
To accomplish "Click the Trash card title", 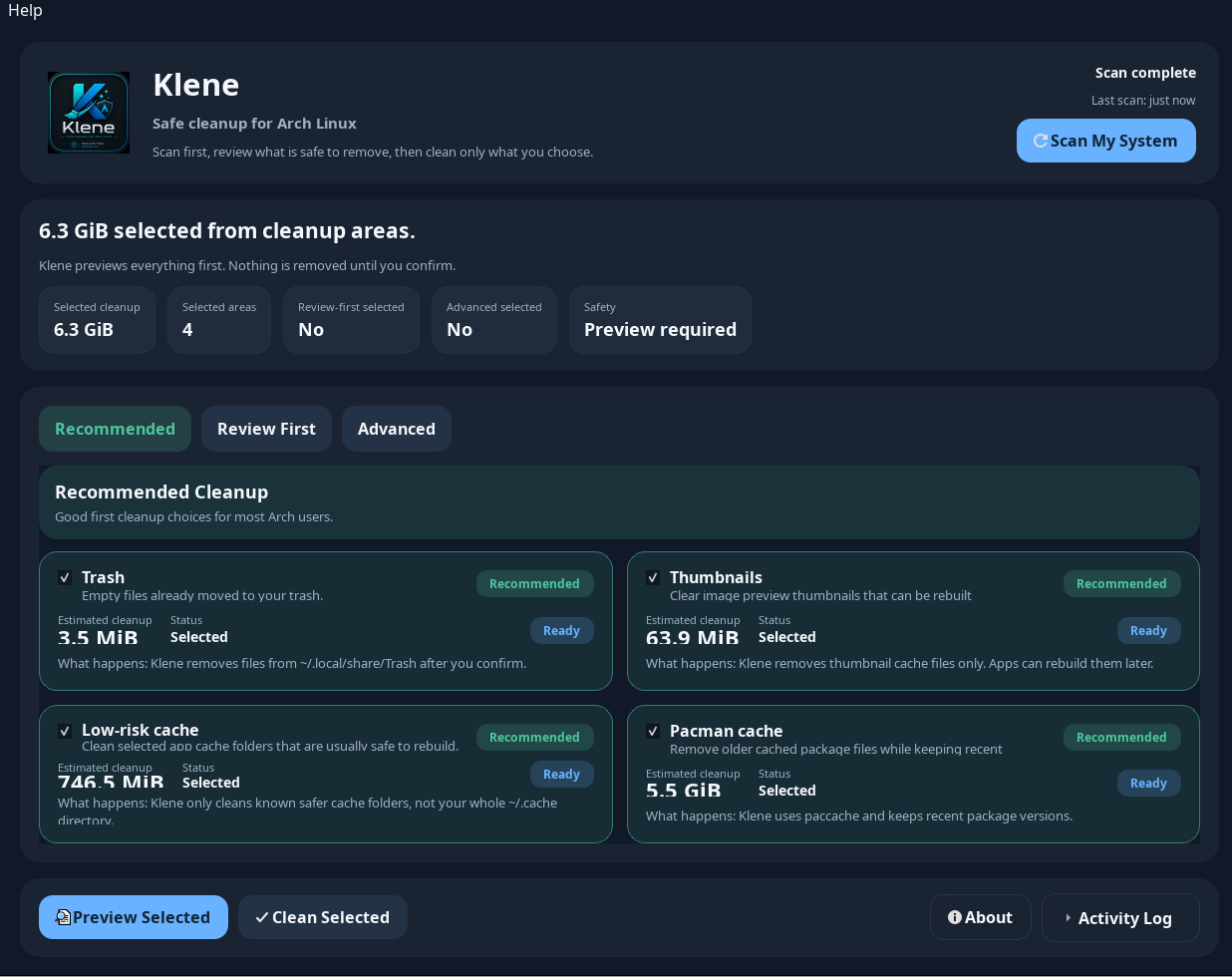I will 103,577.
